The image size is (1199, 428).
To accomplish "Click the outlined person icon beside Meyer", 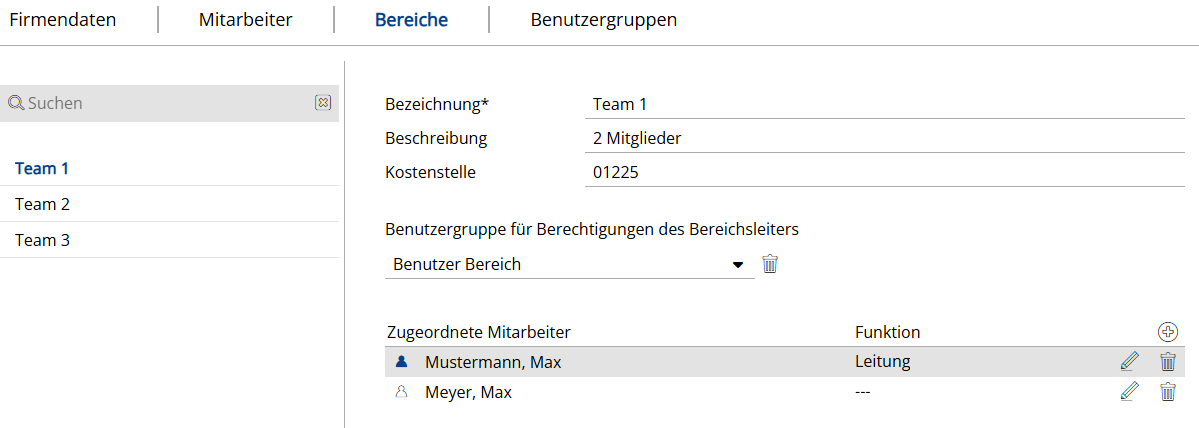I will (402, 392).
